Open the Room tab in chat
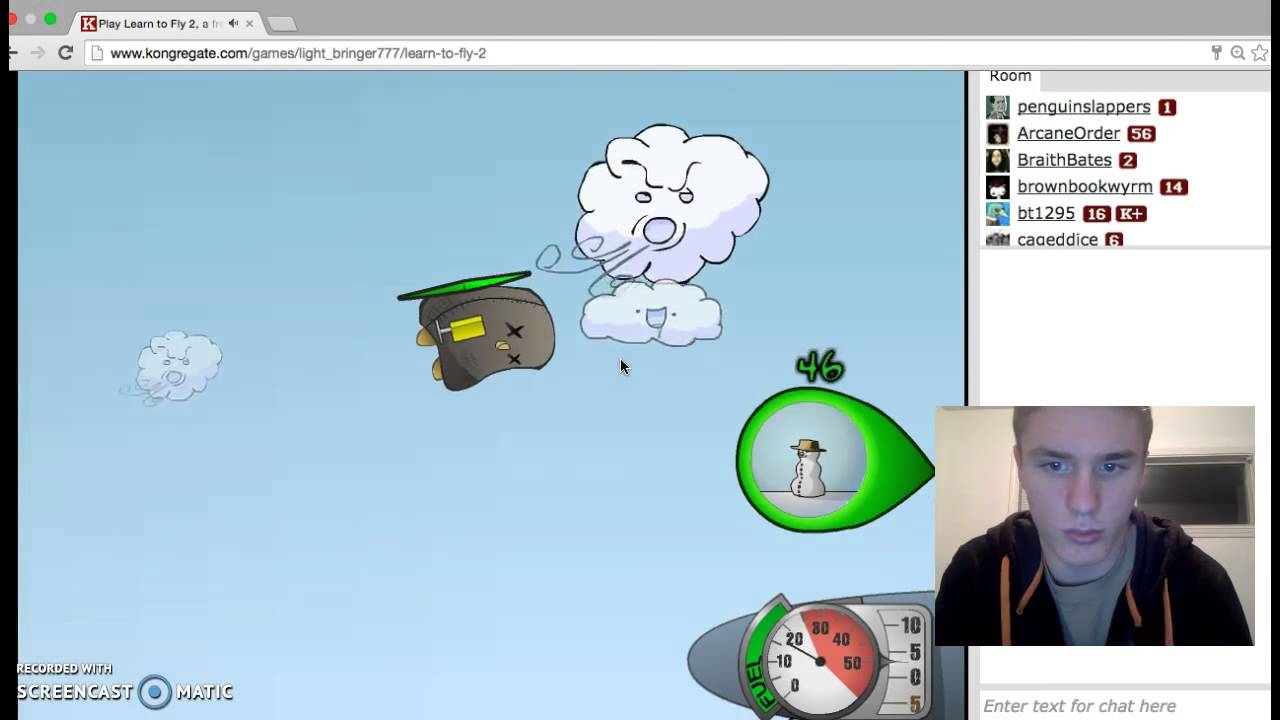The width and height of the screenshot is (1280, 720). point(1010,77)
